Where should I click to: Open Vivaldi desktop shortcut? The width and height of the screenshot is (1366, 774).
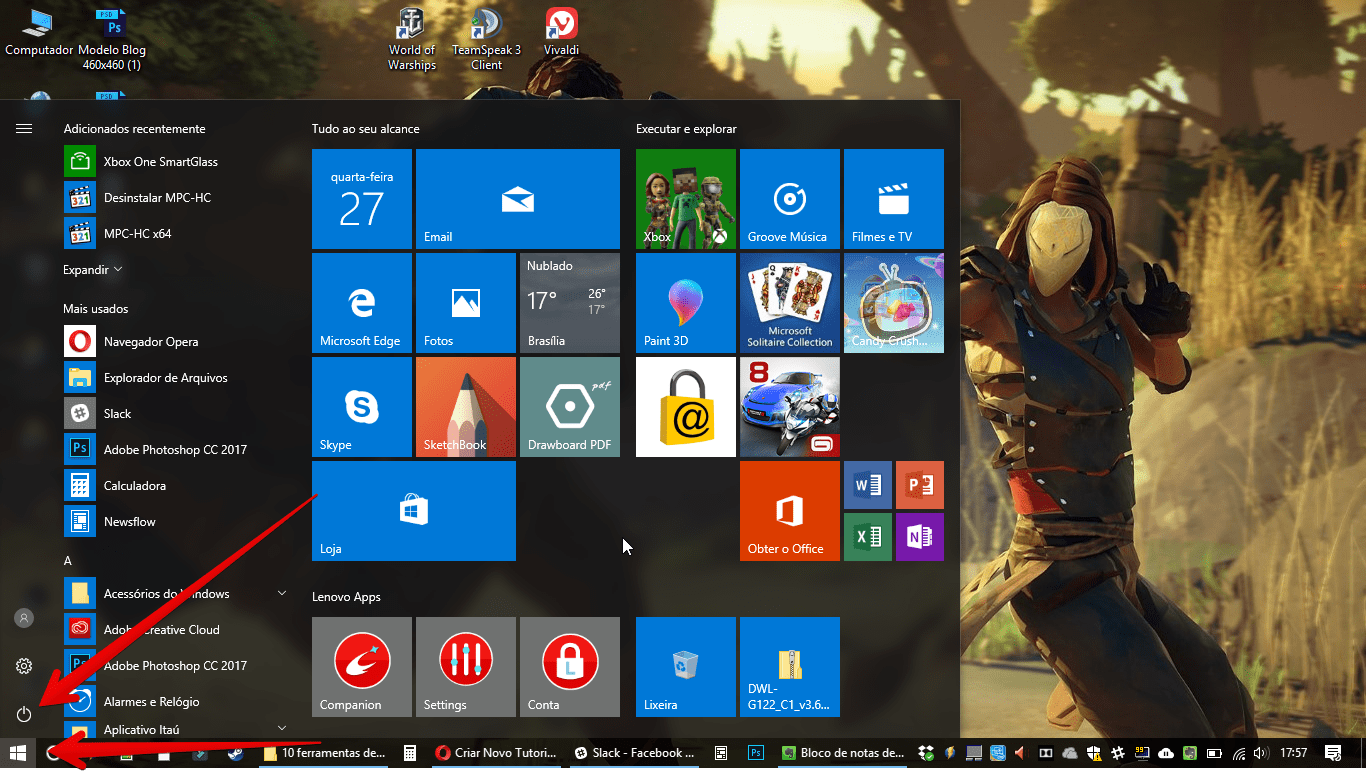tap(561, 32)
